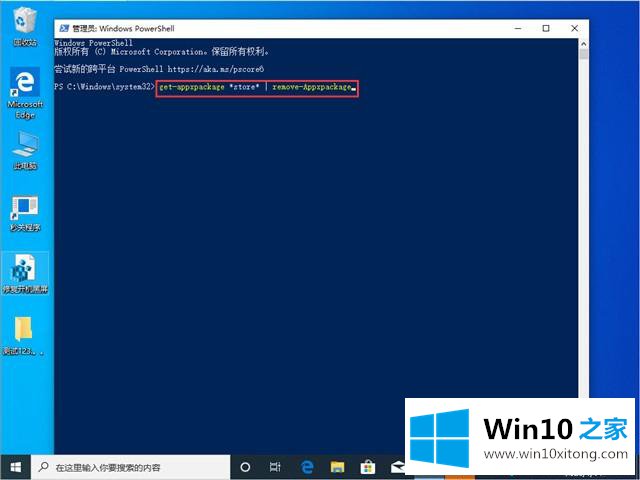Open File Explorer from the taskbar

coord(338,467)
